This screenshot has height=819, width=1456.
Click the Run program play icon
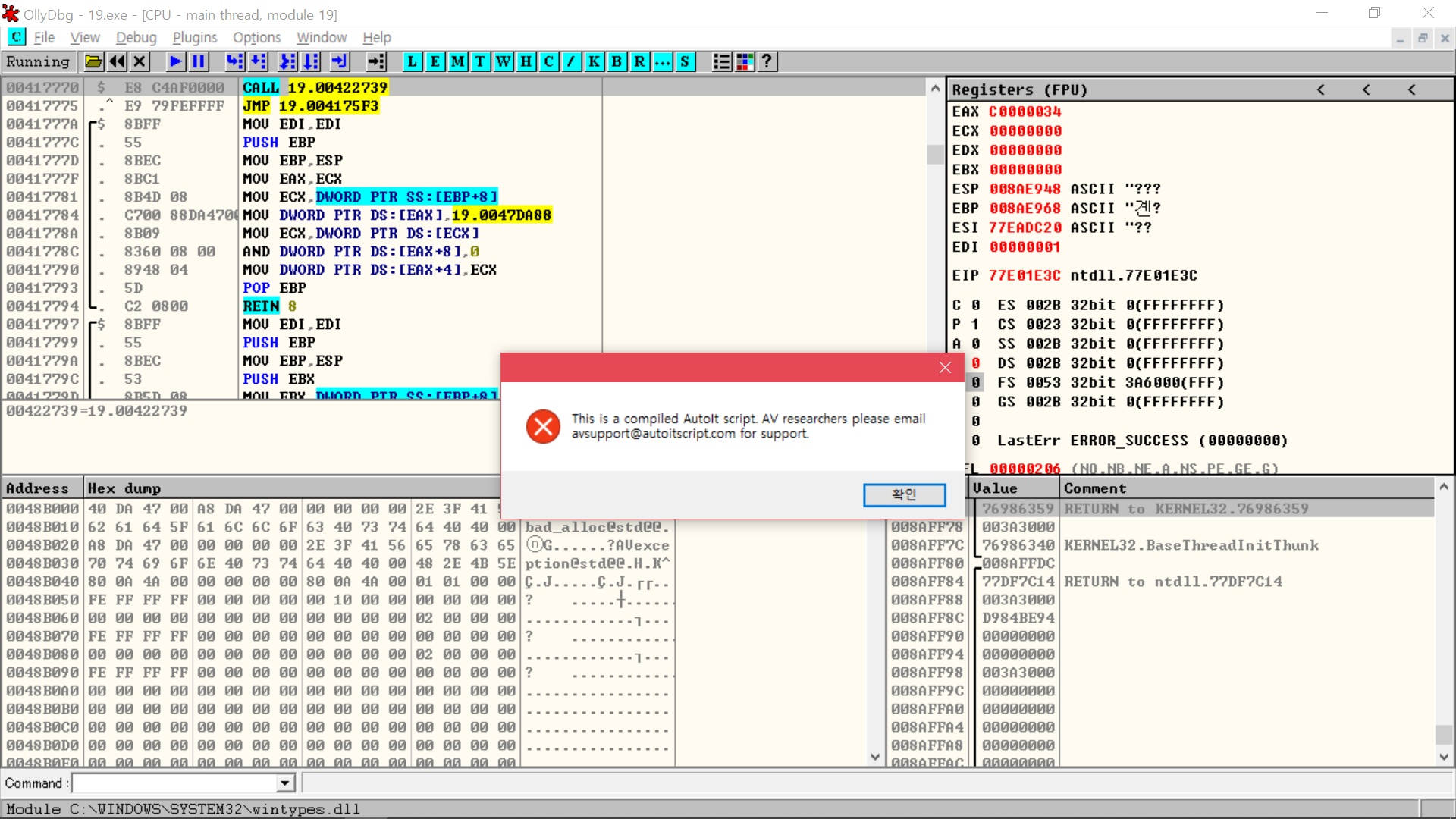click(x=176, y=62)
